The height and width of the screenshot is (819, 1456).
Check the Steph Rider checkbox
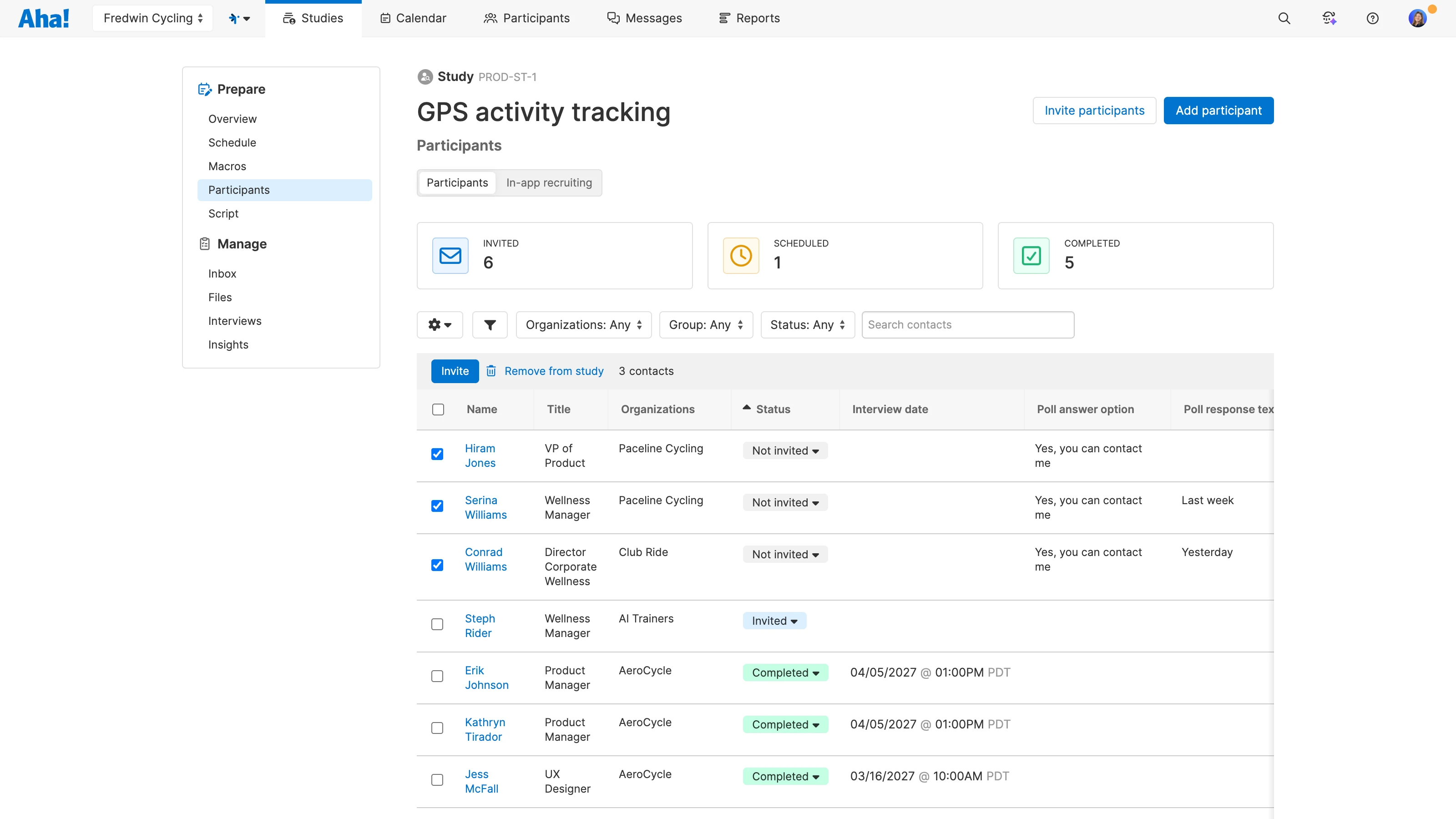tap(437, 624)
